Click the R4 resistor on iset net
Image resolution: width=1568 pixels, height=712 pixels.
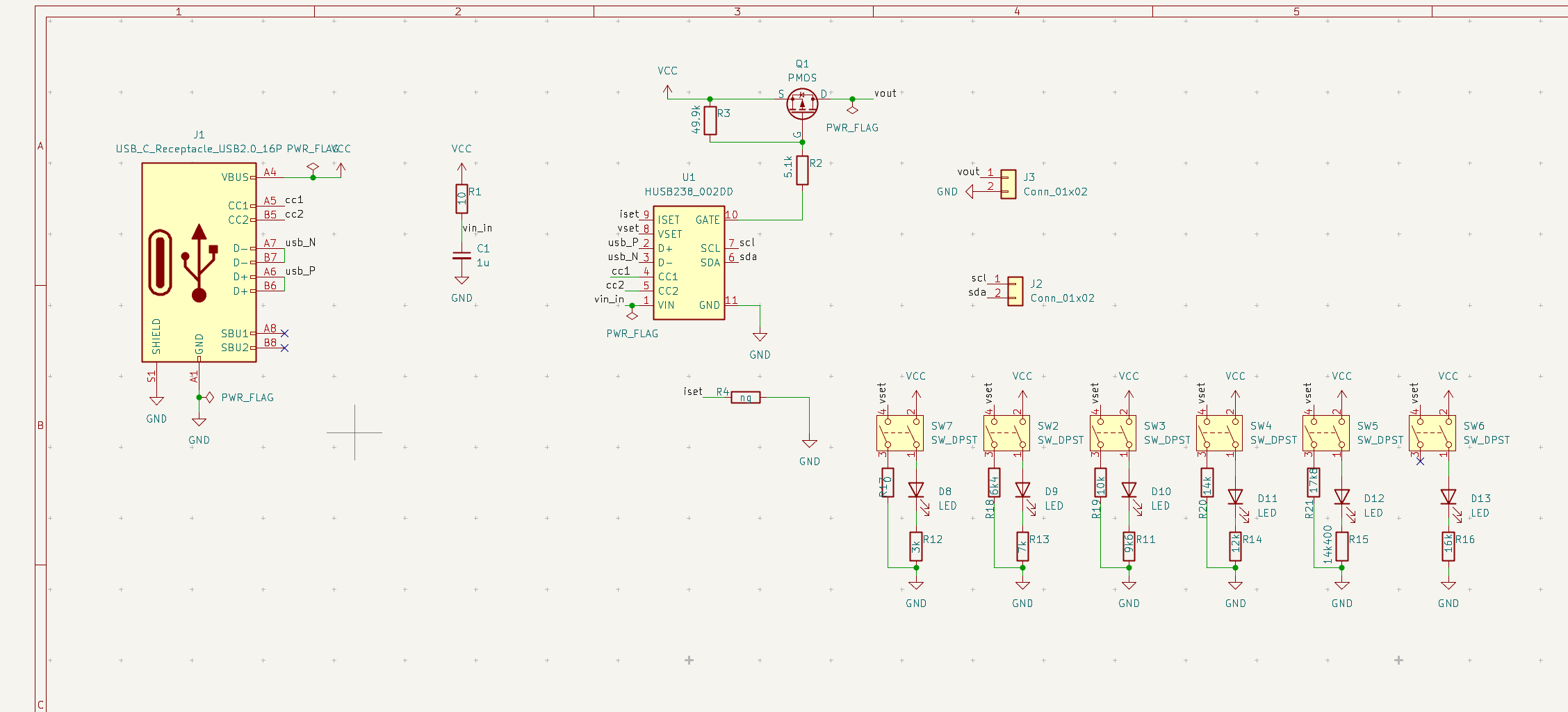click(x=745, y=398)
